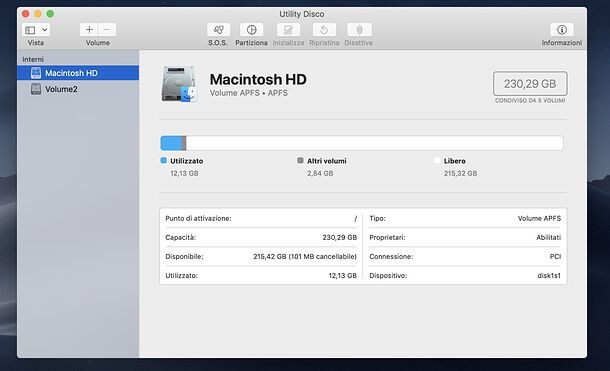
Task: Click the Inizializza erase icon
Action: (288, 30)
